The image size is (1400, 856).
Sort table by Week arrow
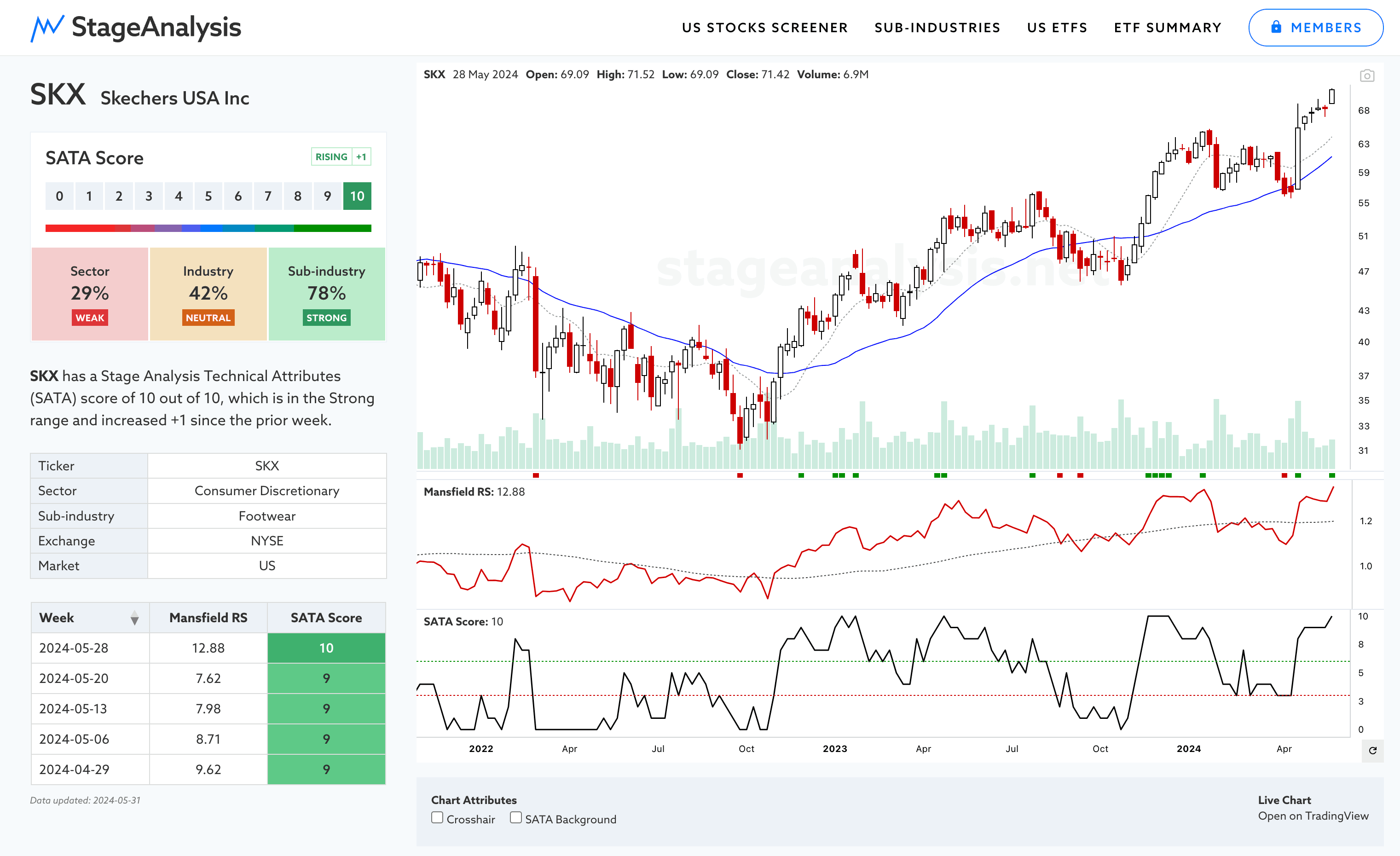click(x=135, y=618)
